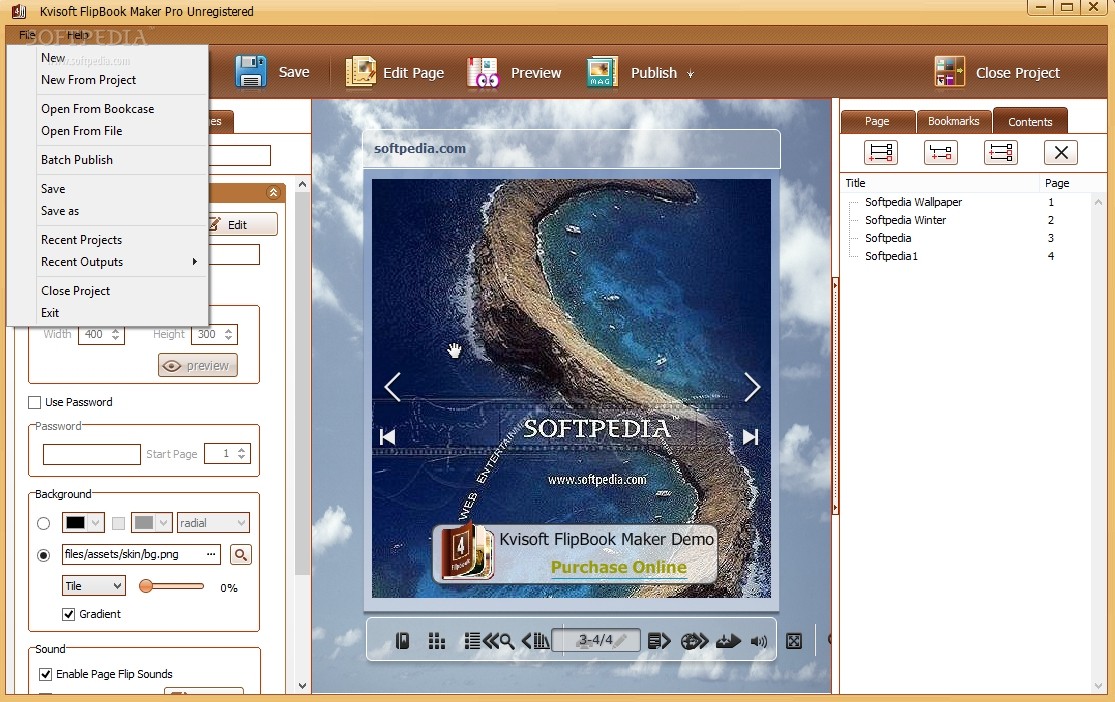Select Batch Publish from the menu
Screen dimensions: 1115x702
[x=77, y=160]
